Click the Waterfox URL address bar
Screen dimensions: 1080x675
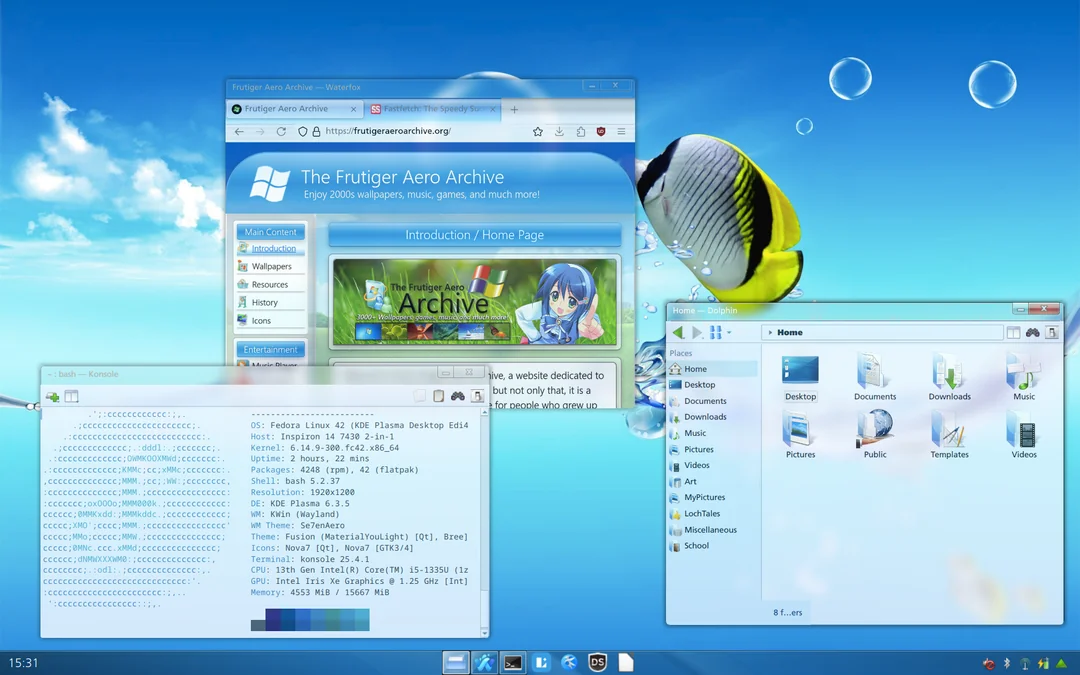tap(420, 131)
